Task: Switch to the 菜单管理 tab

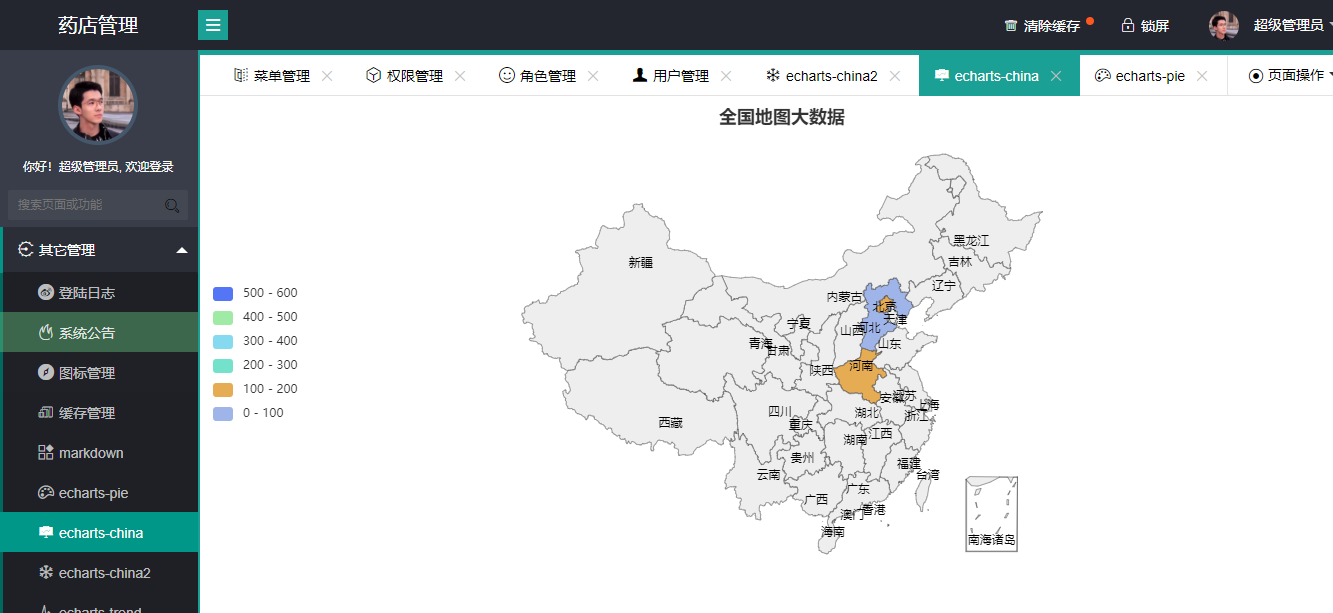Action: [x=282, y=76]
